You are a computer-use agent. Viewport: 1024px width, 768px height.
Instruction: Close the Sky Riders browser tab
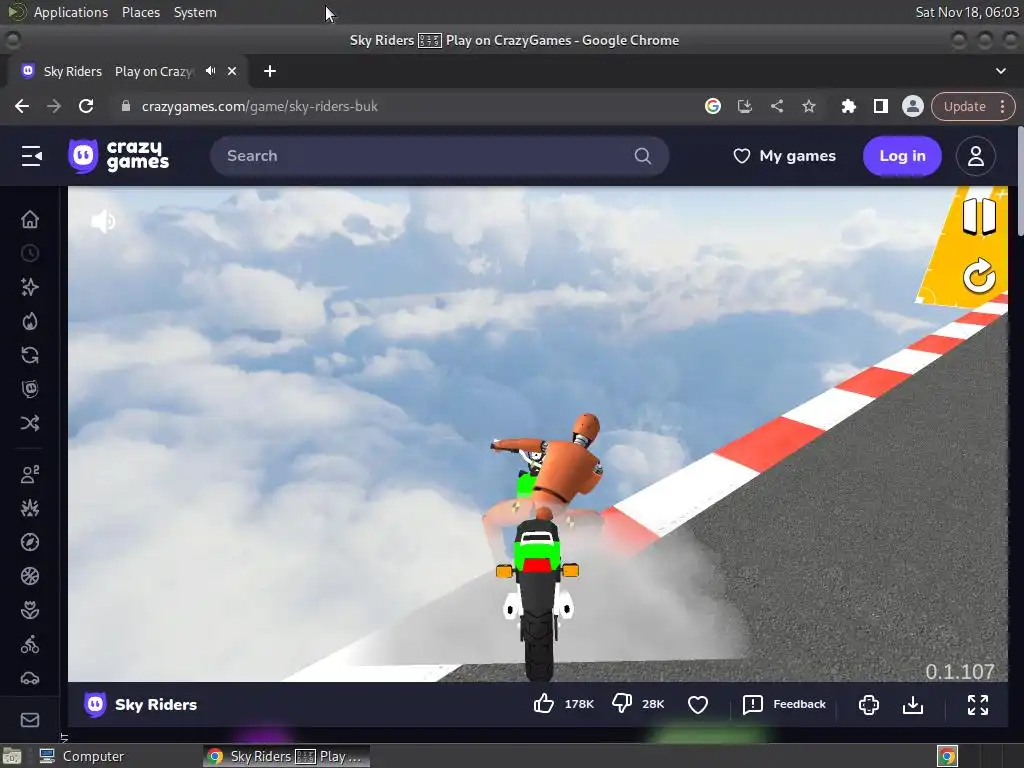coord(232,71)
